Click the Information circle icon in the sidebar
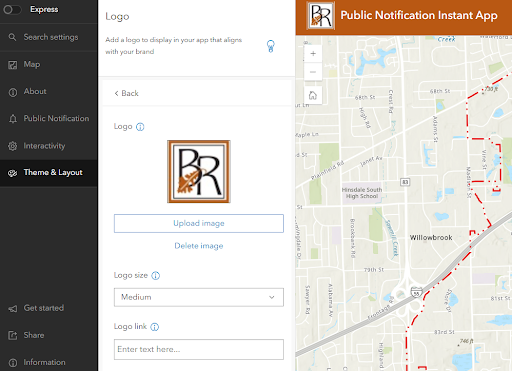The height and width of the screenshot is (371, 512). (x=13, y=363)
